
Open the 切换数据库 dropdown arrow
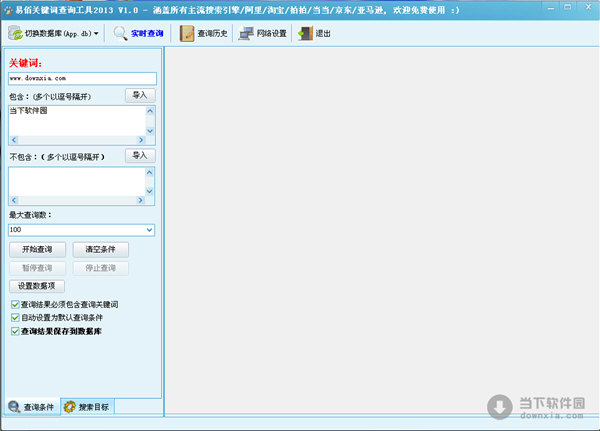96,34
